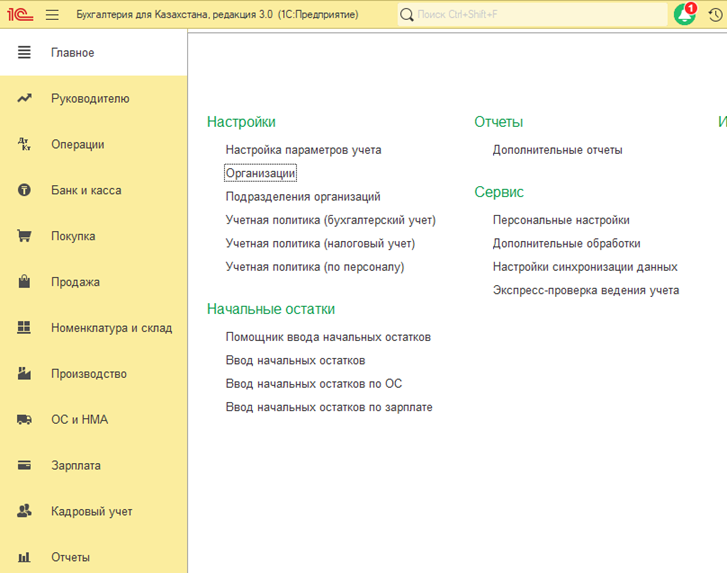This screenshot has height=573, width=727.
Task: Click the chart icon for Руководителю
Action: [x=25, y=98]
